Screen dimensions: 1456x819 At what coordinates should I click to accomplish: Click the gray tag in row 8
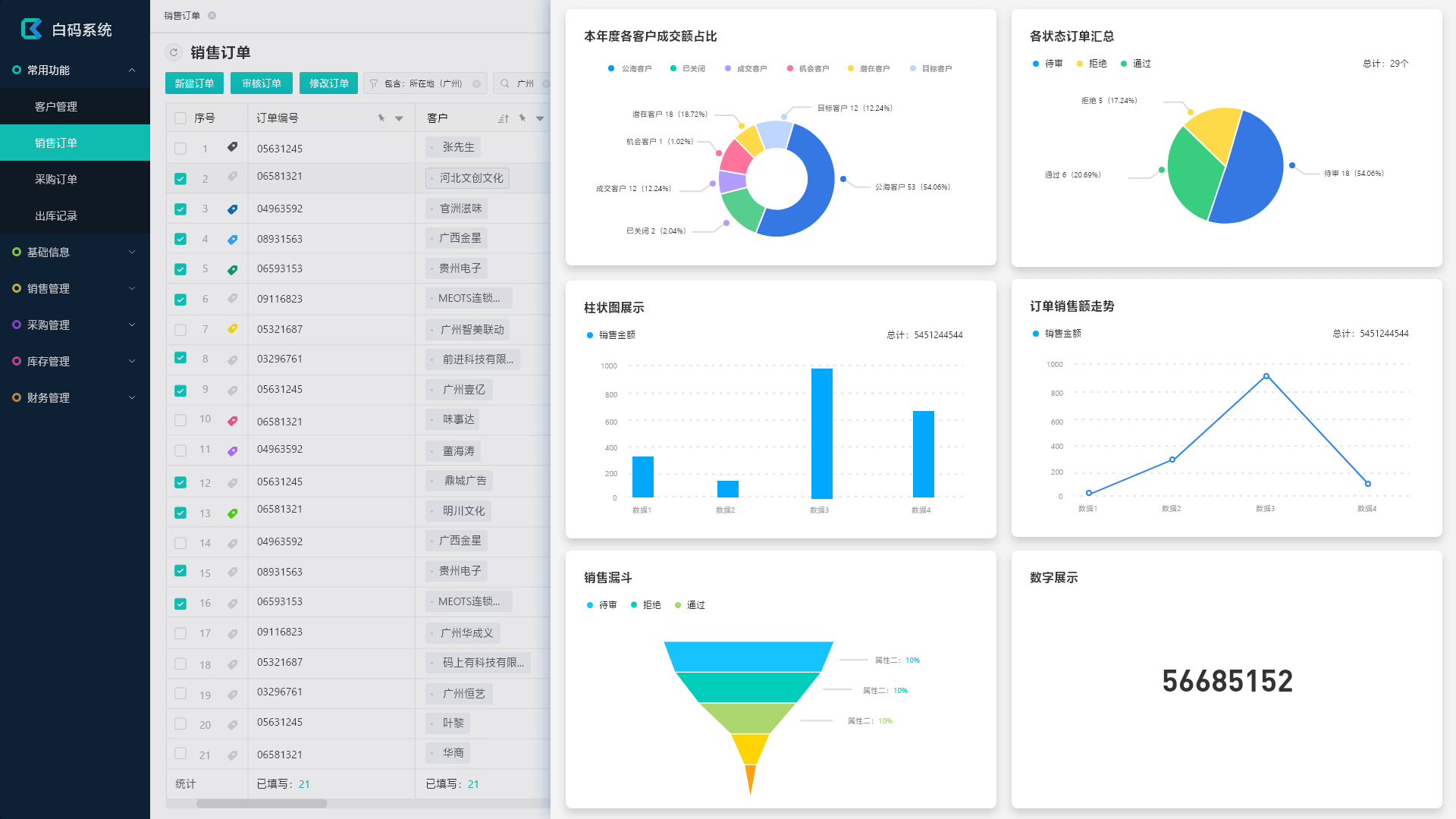(x=233, y=360)
